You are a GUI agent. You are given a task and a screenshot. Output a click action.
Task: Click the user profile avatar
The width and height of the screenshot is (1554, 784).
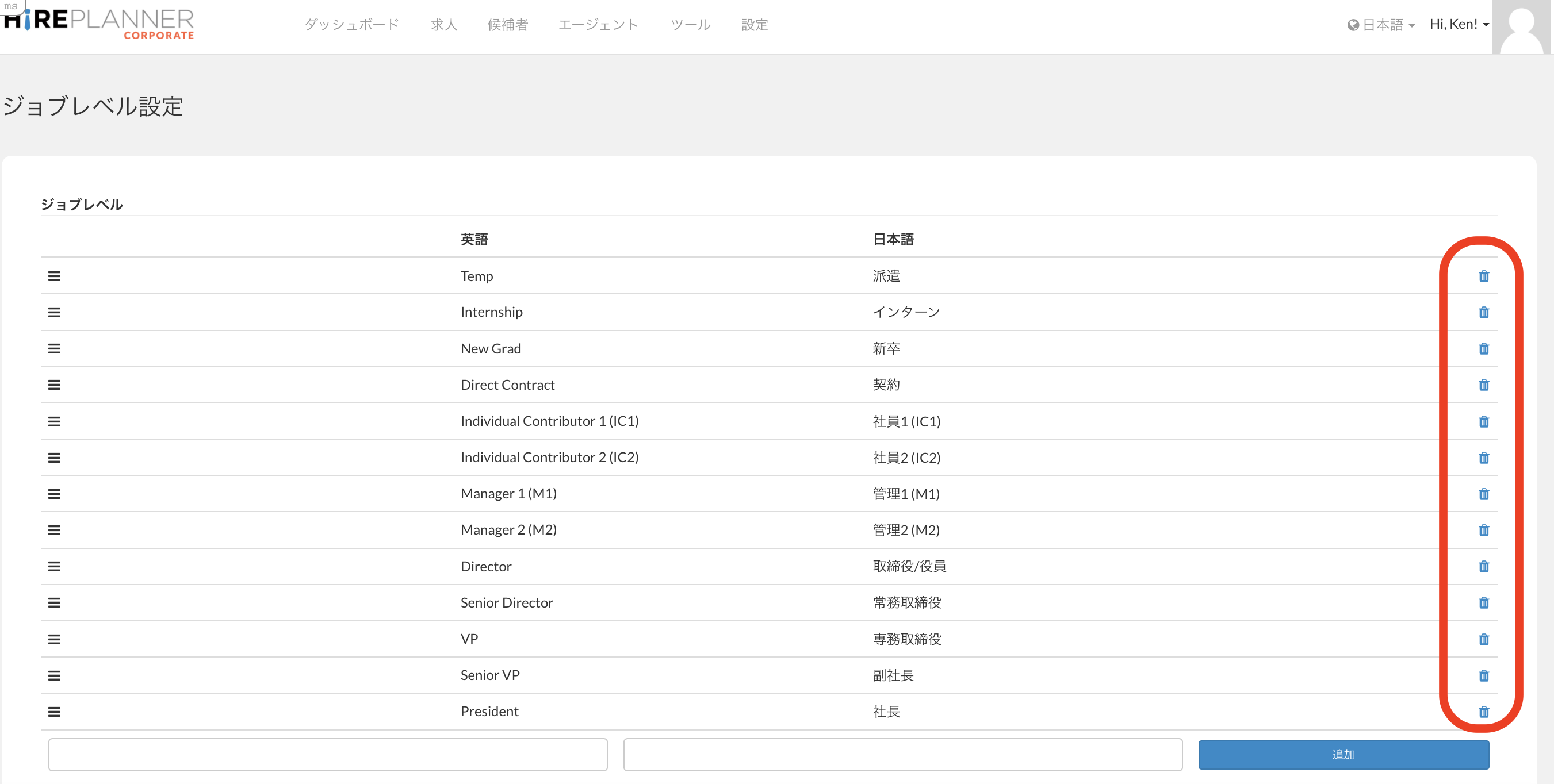[x=1521, y=27]
